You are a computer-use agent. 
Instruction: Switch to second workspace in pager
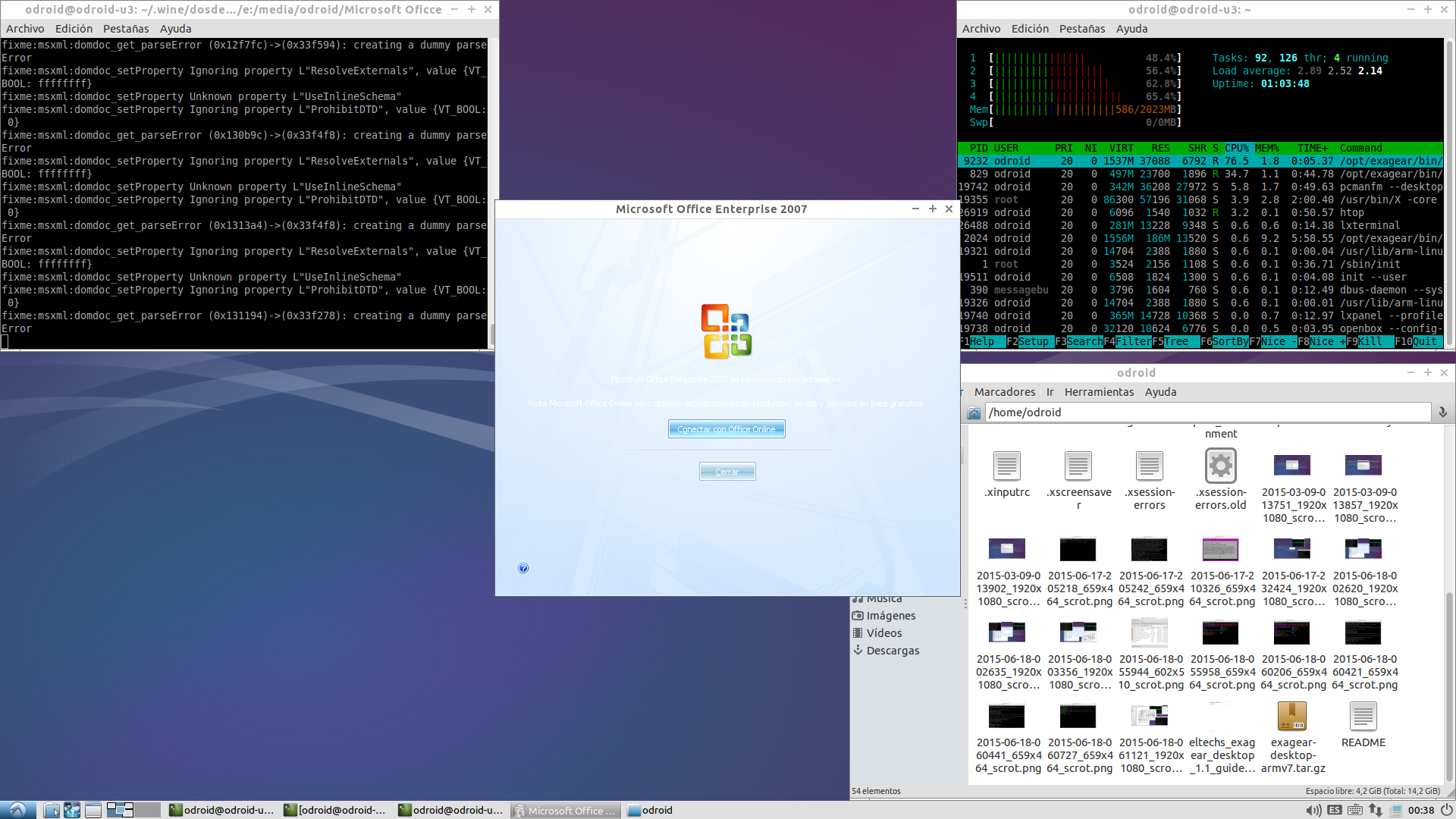pyautogui.click(x=147, y=810)
